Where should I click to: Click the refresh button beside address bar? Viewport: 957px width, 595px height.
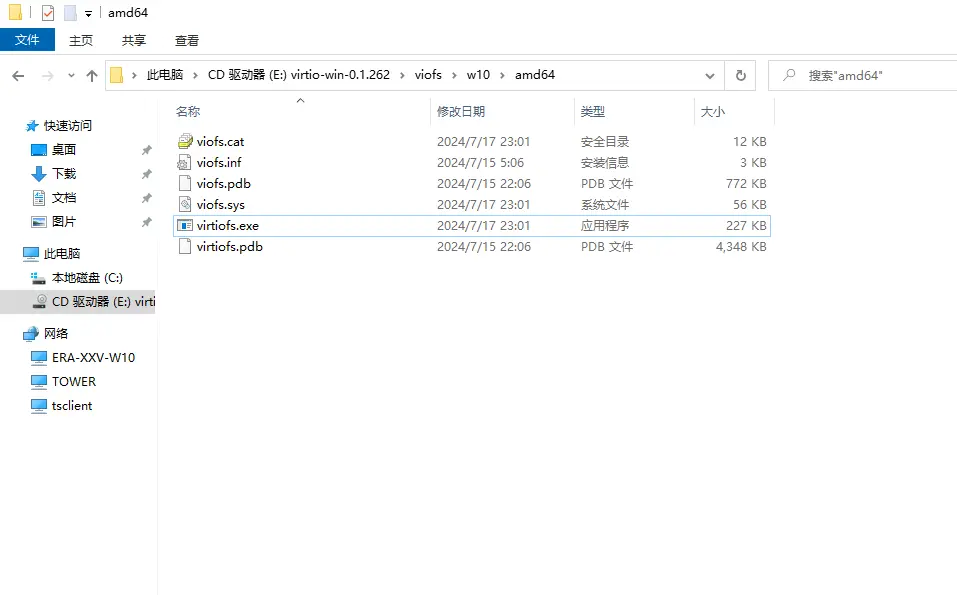tap(740, 75)
